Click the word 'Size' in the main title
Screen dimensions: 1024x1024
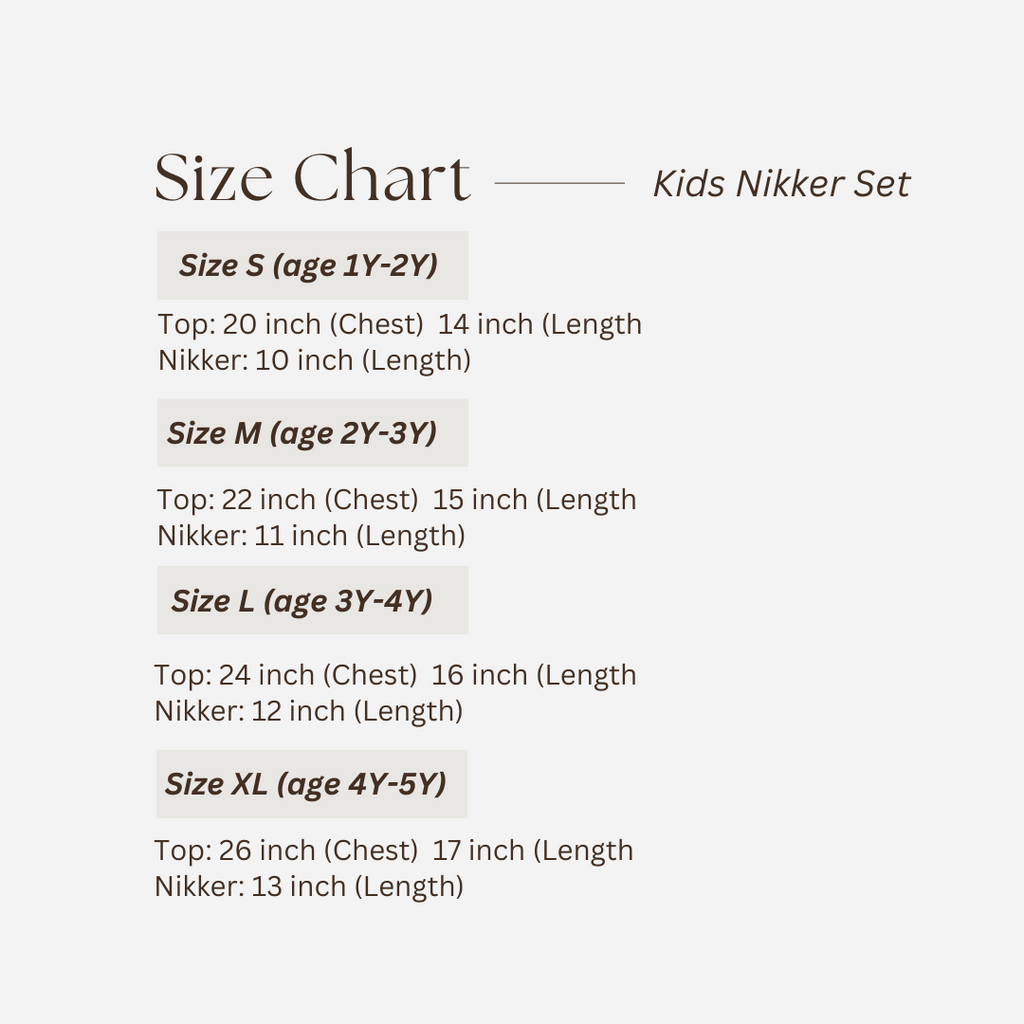[214, 179]
